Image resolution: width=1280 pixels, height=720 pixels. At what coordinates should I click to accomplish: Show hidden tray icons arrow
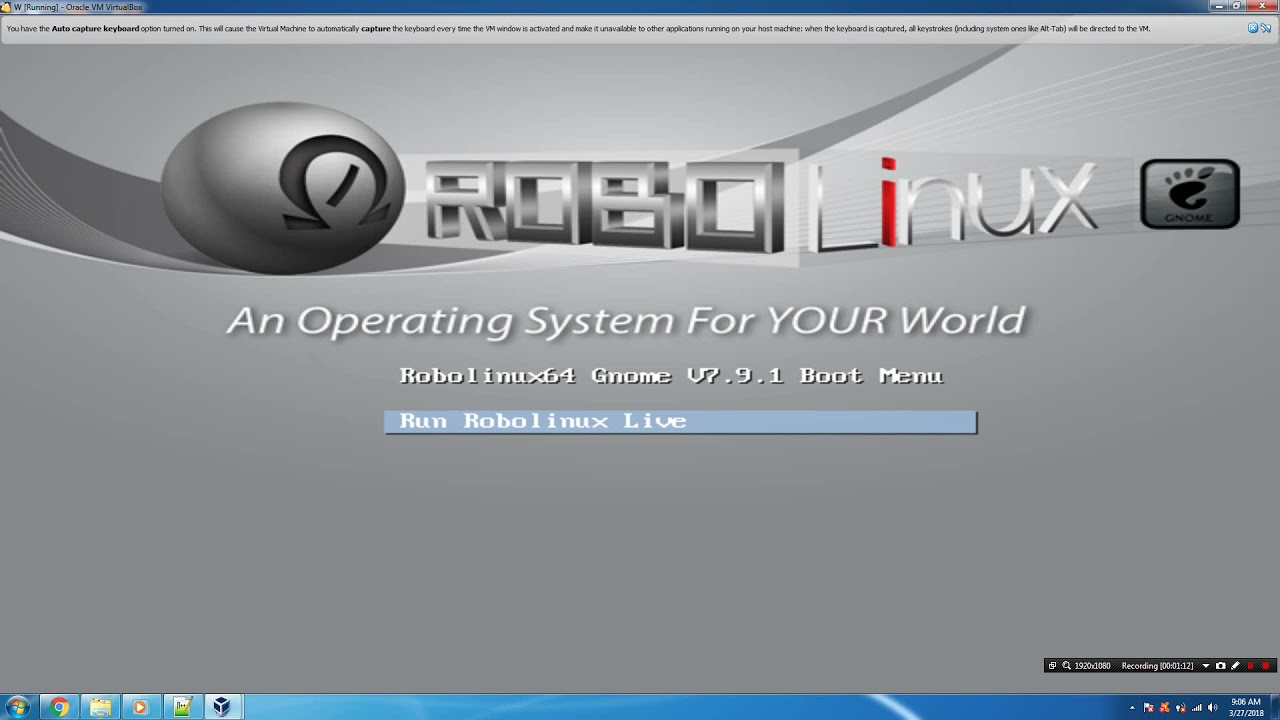click(1132, 708)
